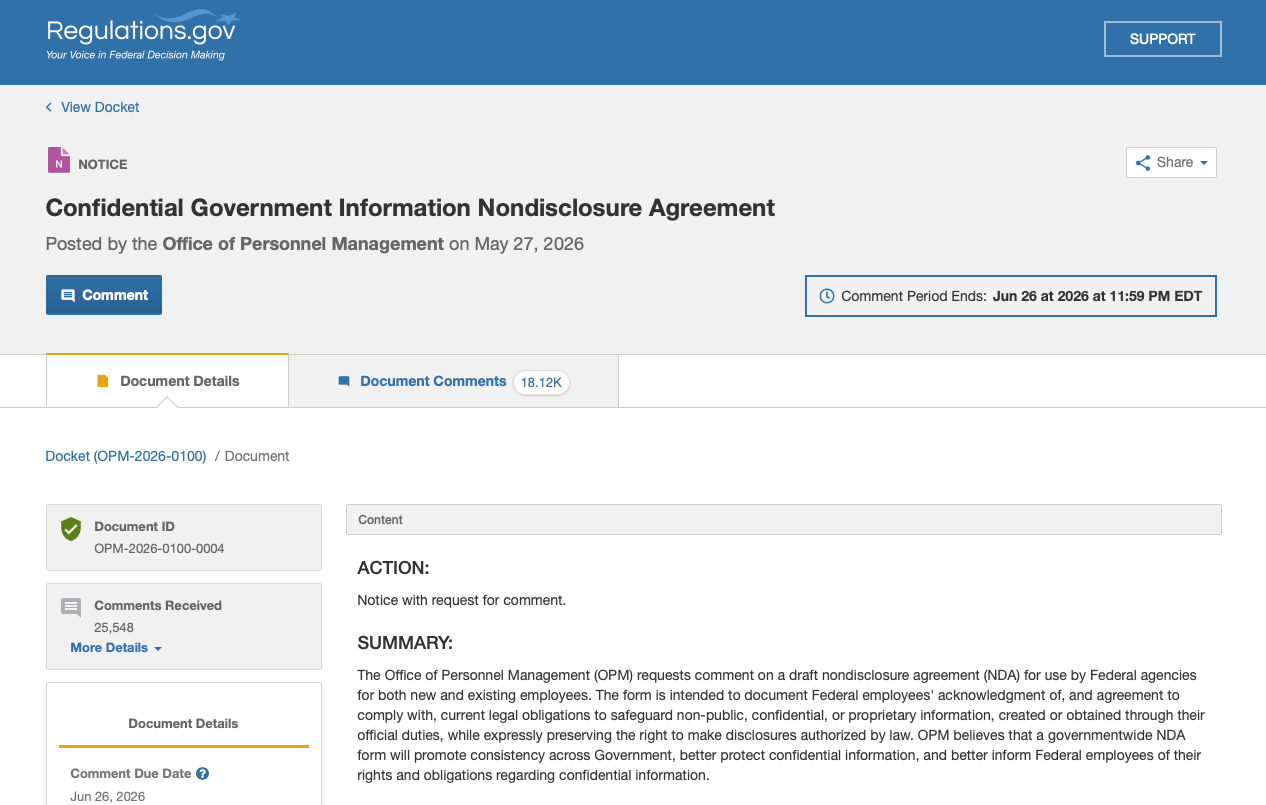The height and width of the screenshot is (805, 1266).
Task: Click the Comment Due Date help icon
Action: [202, 773]
